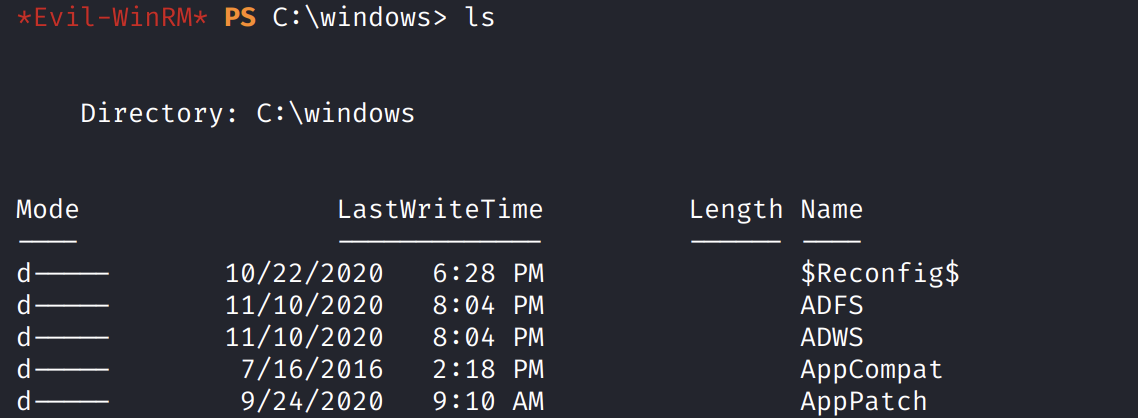The width and height of the screenshot is (1138, 418).
Task: Select the $Reconfig$ directory name
Action: point(880,274)
